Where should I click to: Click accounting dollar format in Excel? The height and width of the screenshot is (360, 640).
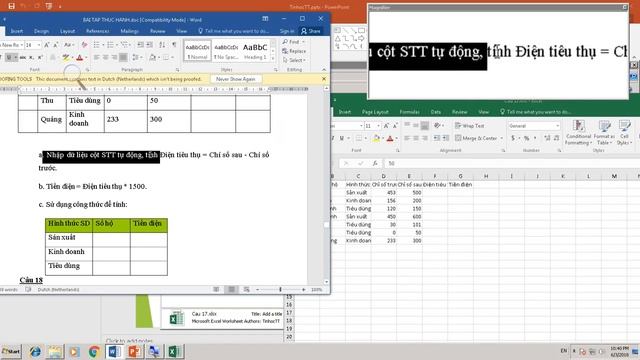513,138
